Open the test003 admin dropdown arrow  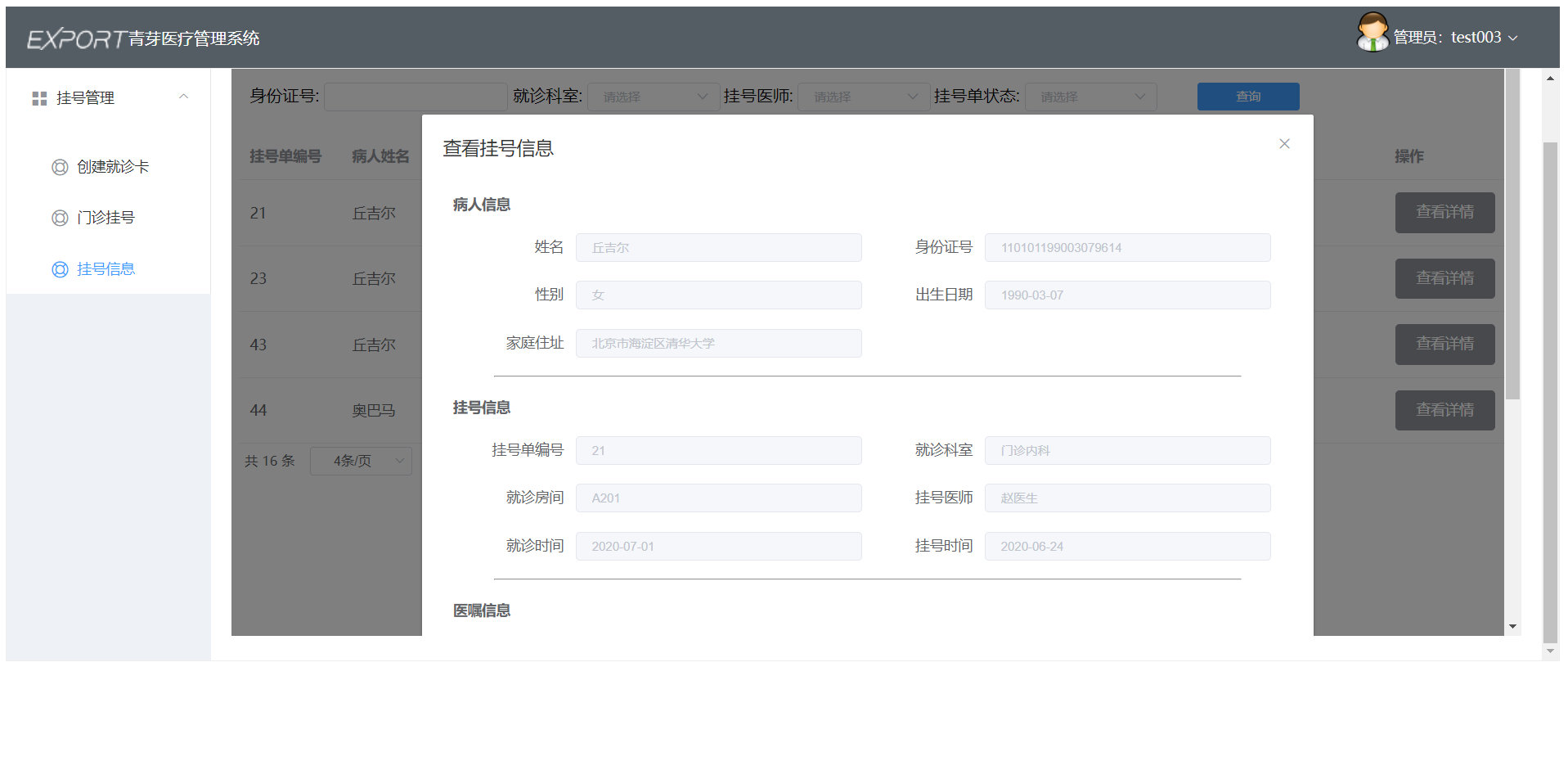(1512, 38)
